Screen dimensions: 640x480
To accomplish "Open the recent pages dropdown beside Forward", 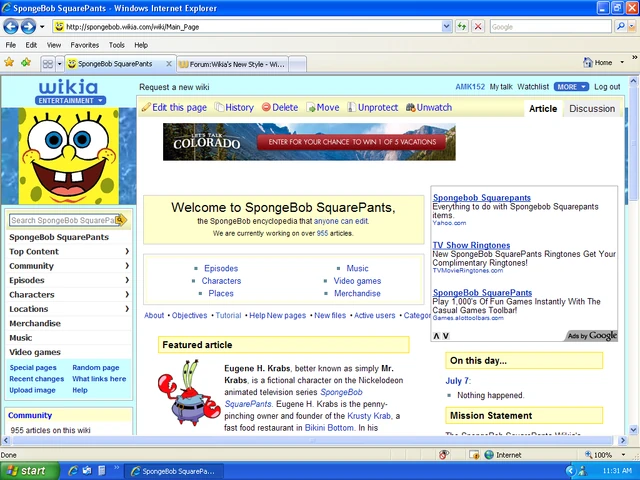I will tap(42, 27).
